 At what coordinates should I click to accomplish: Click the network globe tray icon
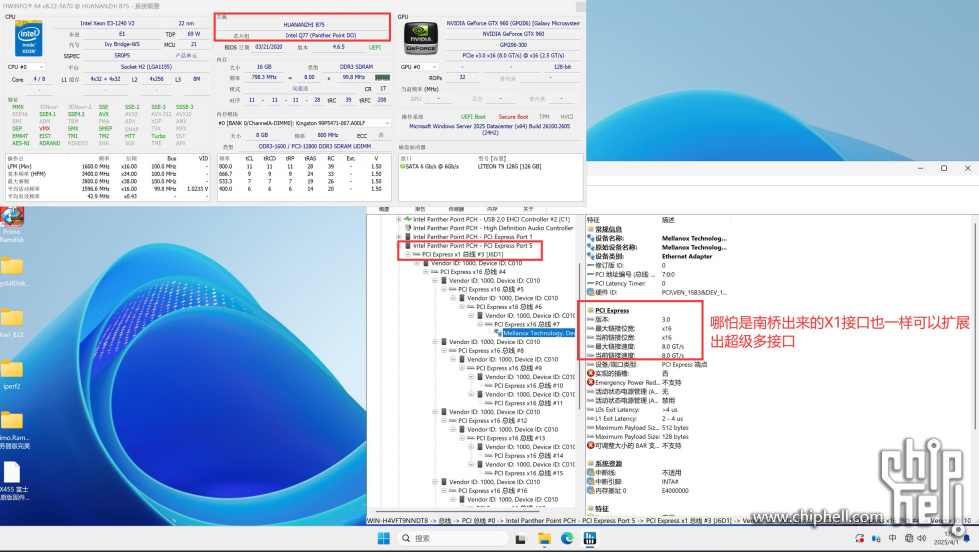tap(908, 538)
